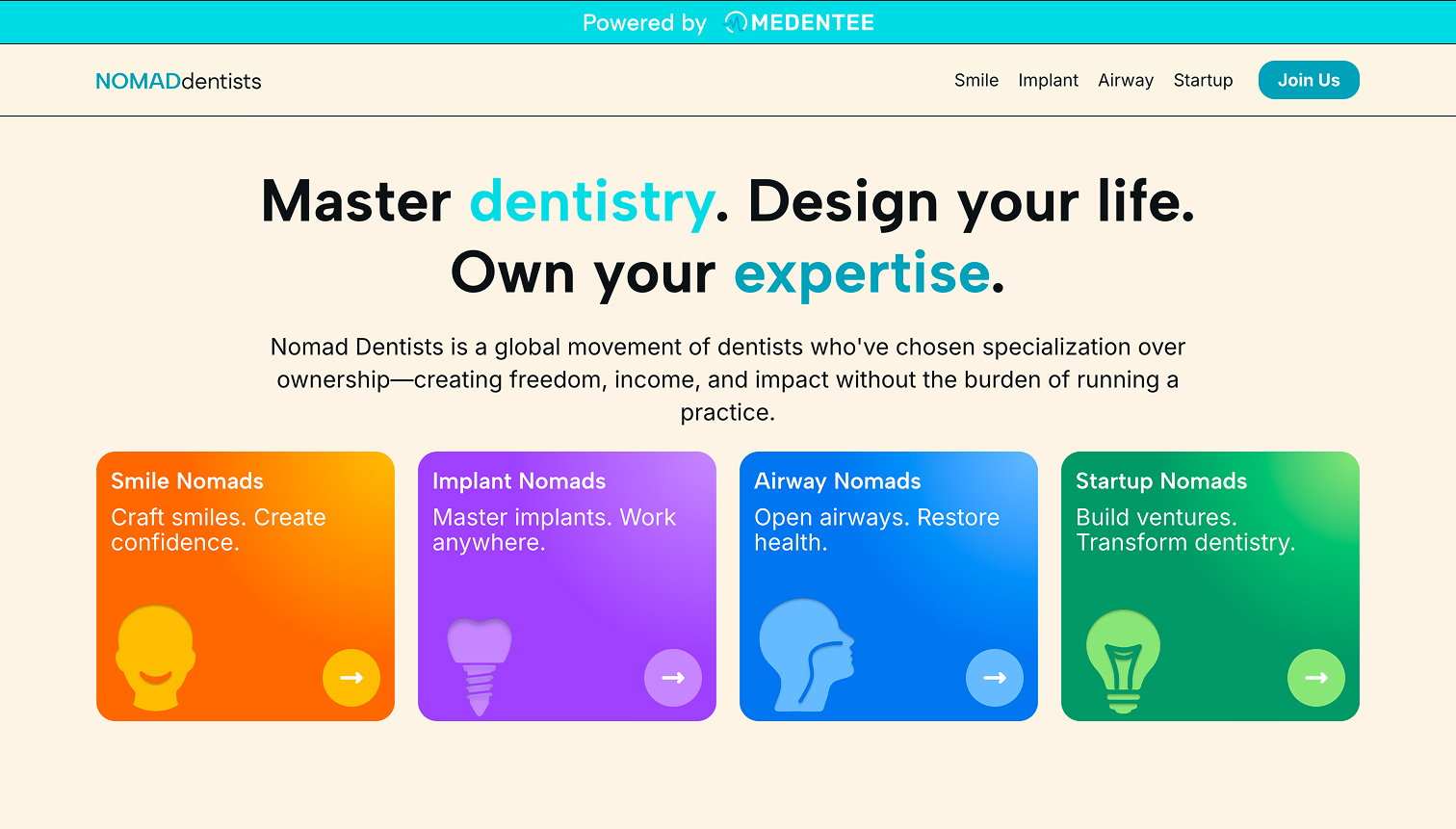Viewport: 1456px width, 829px height.
Task: Click the yellow arrow on Smile Nomads card
Action: pyautogui.click(x=351, y=678)
